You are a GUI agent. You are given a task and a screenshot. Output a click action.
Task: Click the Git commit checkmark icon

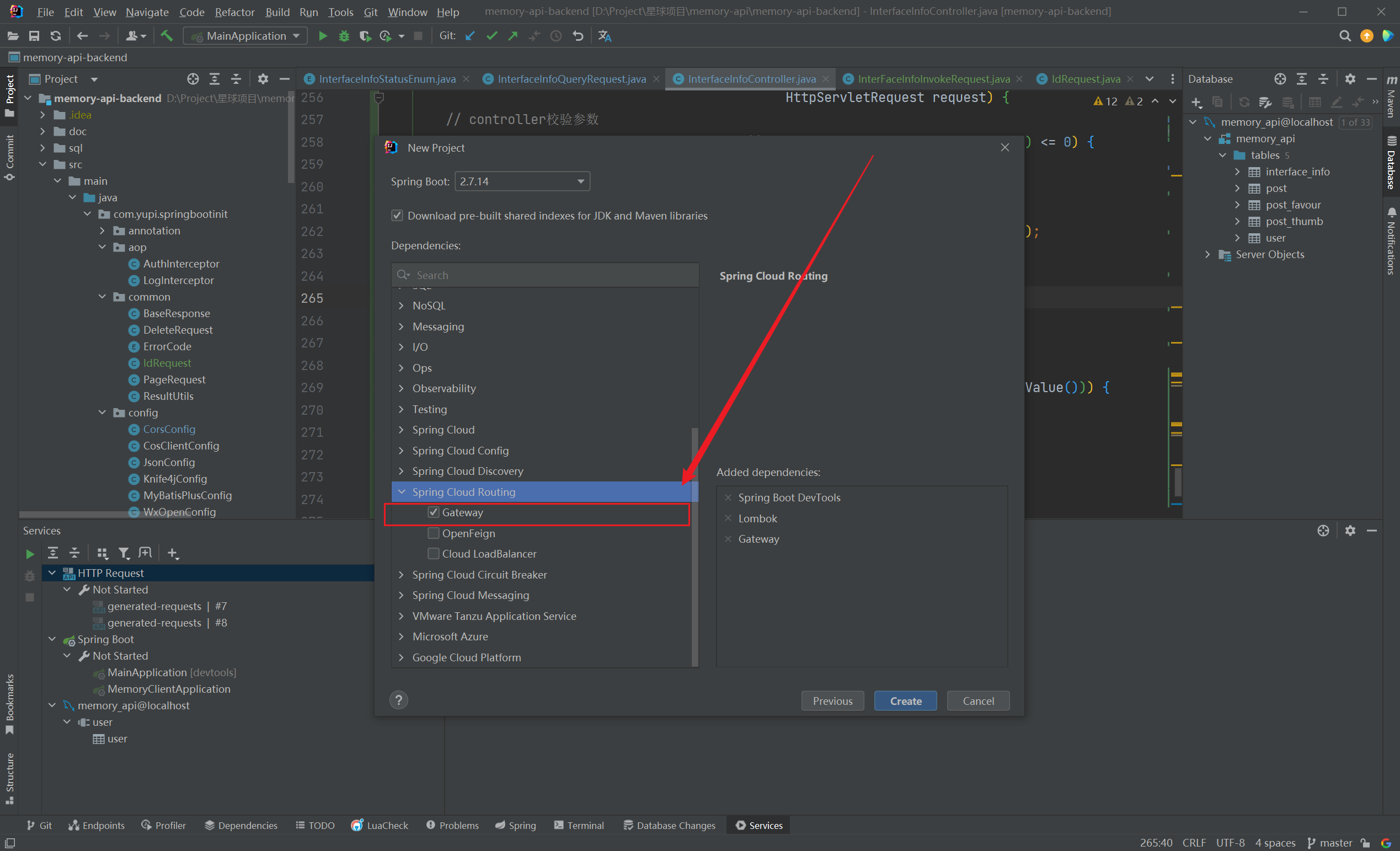[491, 36]
